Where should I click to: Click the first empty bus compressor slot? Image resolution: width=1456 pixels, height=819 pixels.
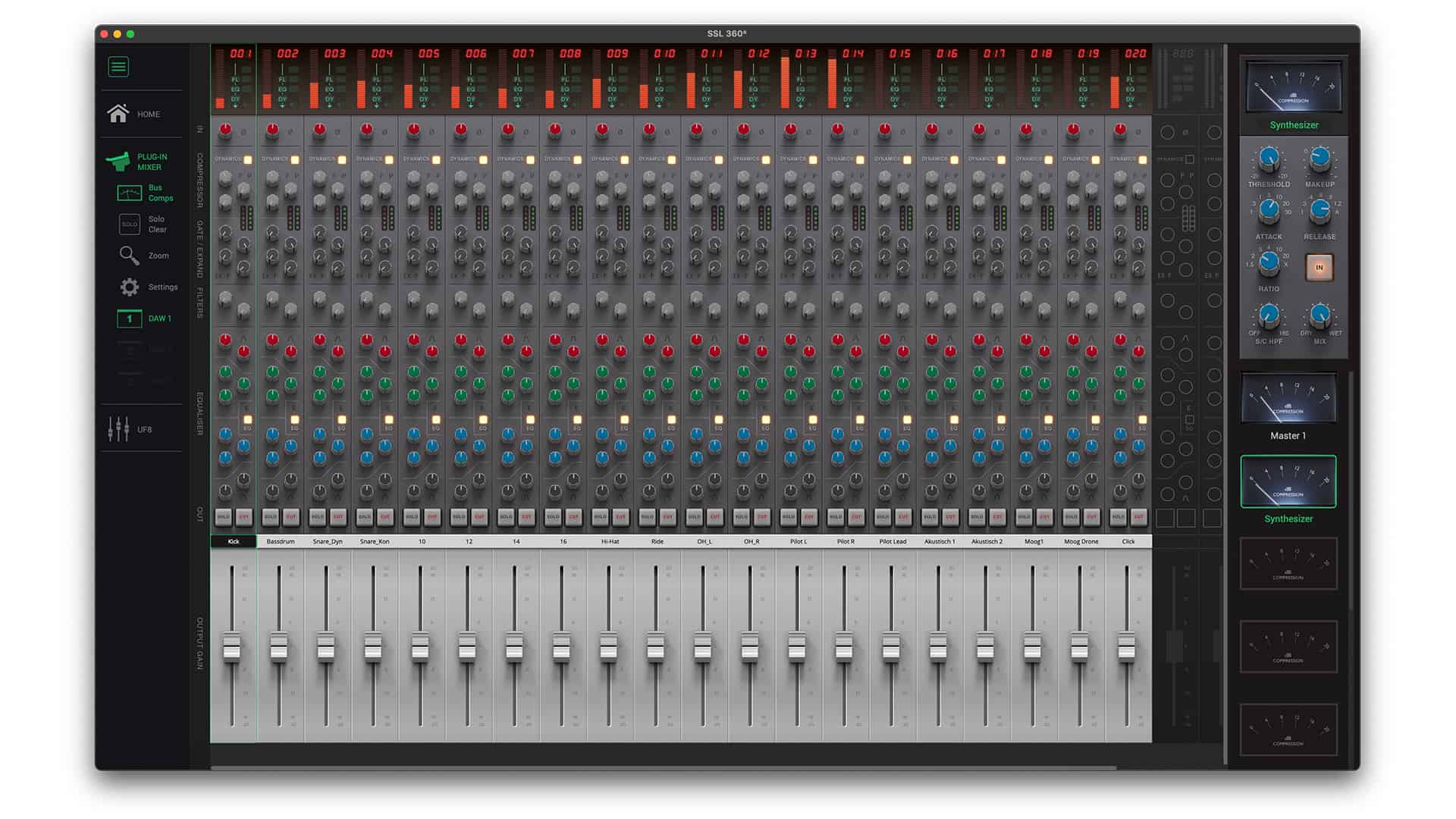click(1288, 564)
